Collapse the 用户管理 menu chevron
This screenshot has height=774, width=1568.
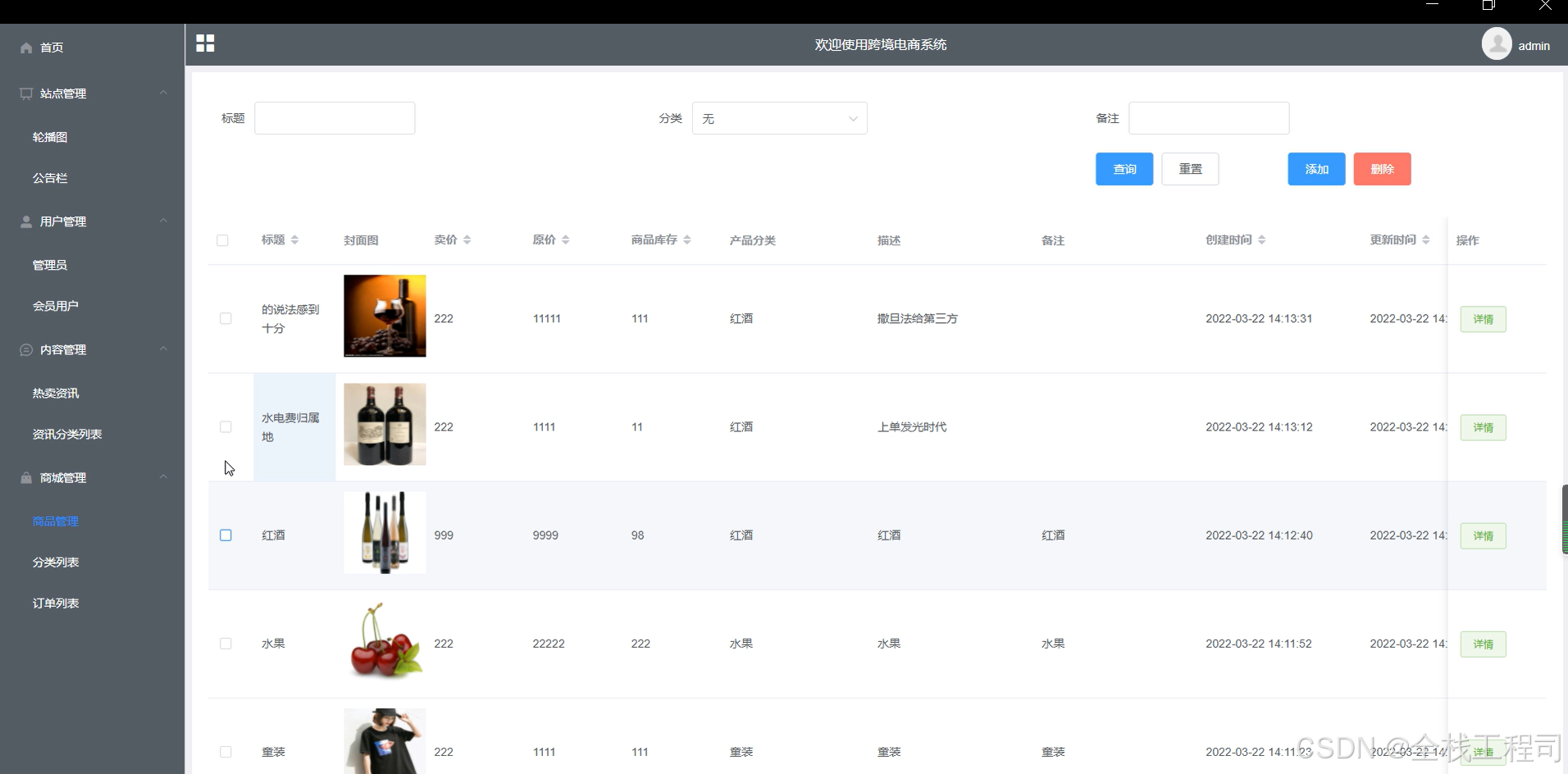coord(163,221)
